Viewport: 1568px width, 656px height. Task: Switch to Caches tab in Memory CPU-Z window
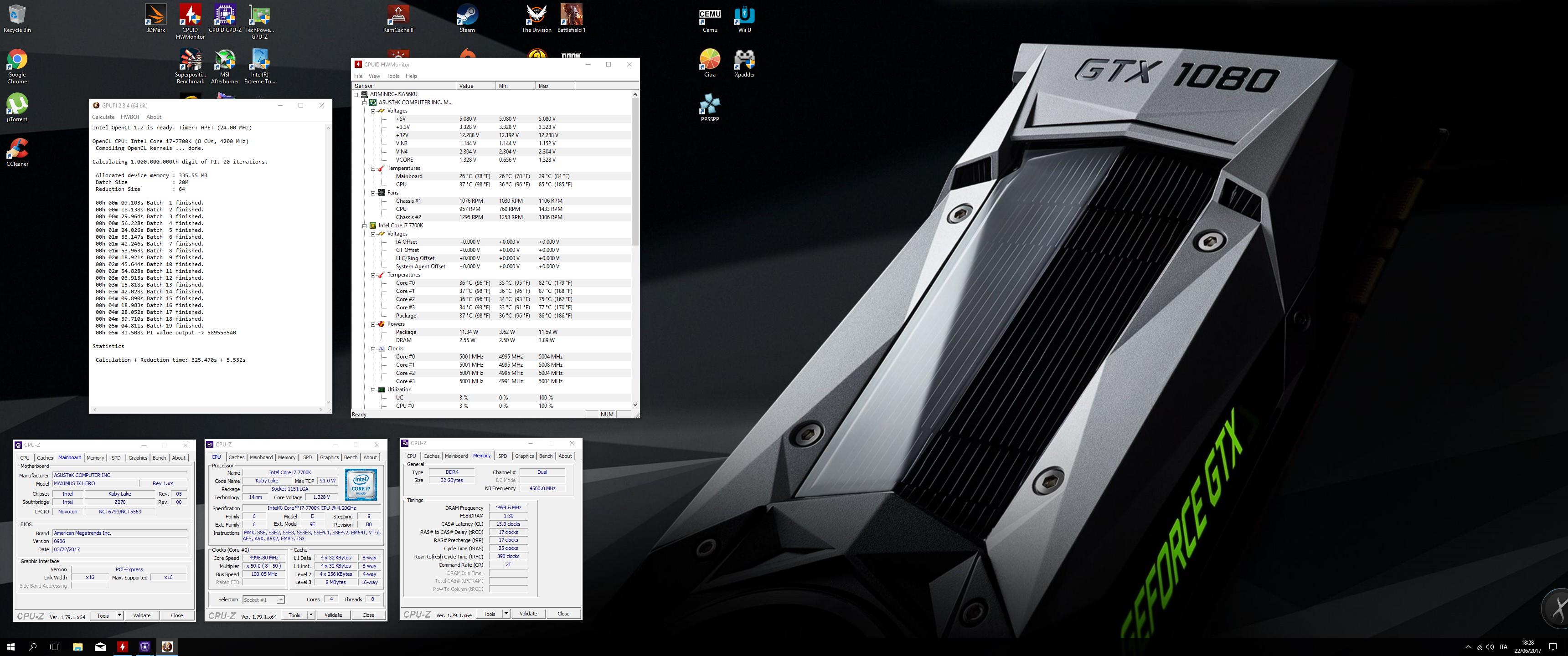pos(431,456)
